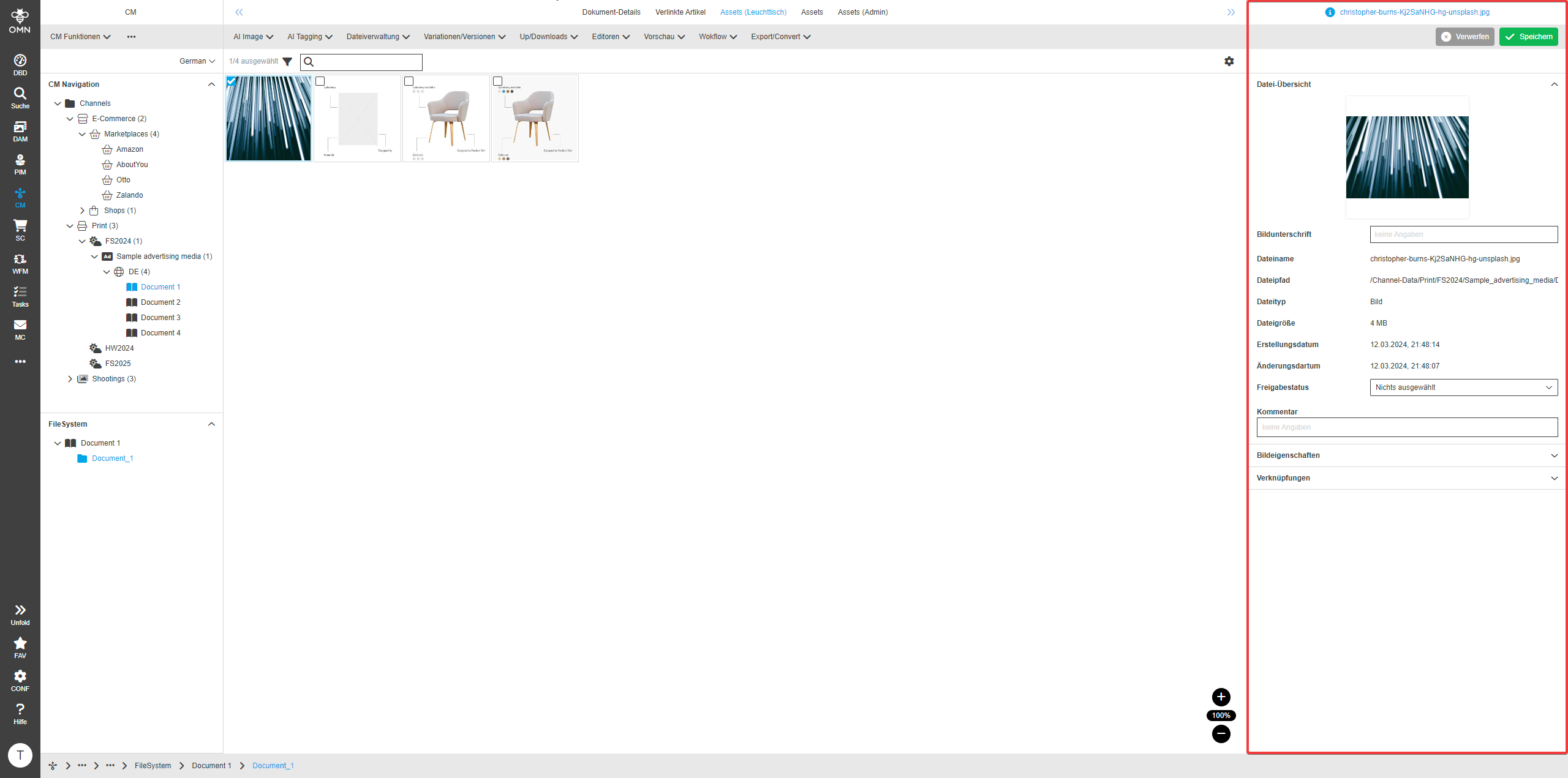Check the second thumbnail's checkbox
Viewport: 1568px width, 778px height.
(x=320, y=81)
